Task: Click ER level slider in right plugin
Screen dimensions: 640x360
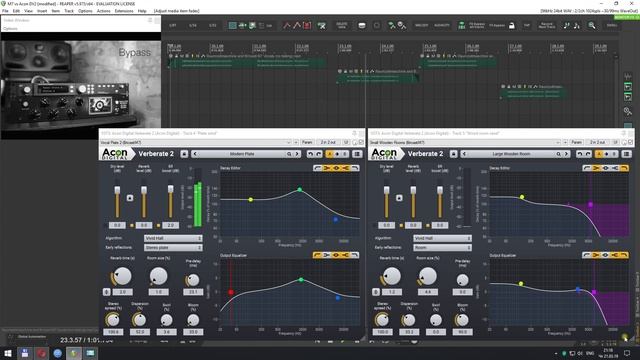Action: tap(440, 190)
